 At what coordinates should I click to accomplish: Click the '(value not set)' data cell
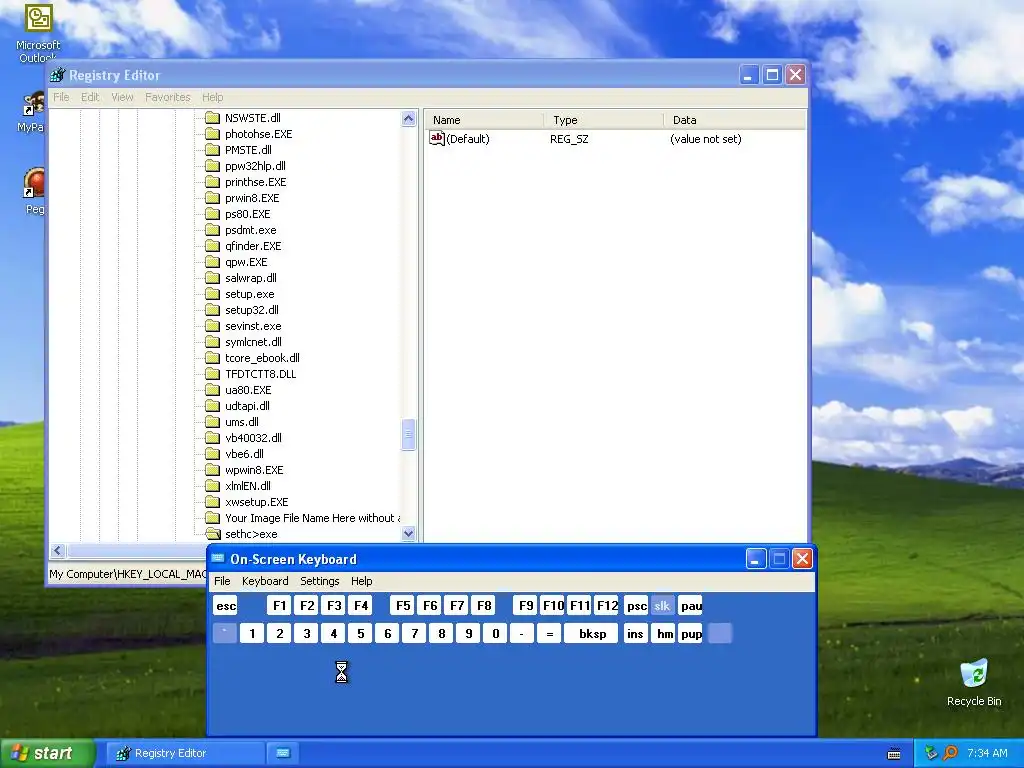click(705, 139)
